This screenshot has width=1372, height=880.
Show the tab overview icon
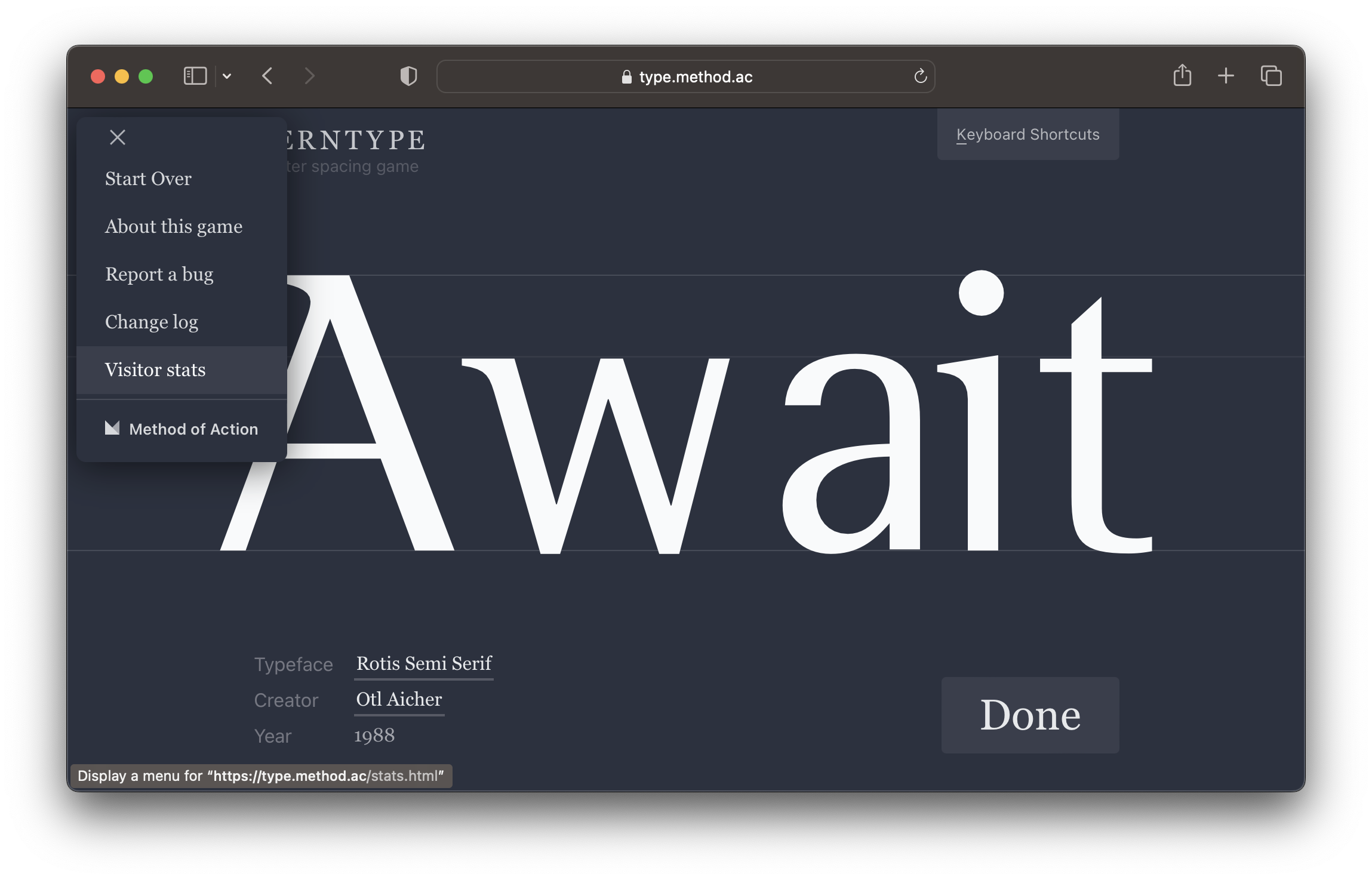(x=1271, y=76)
